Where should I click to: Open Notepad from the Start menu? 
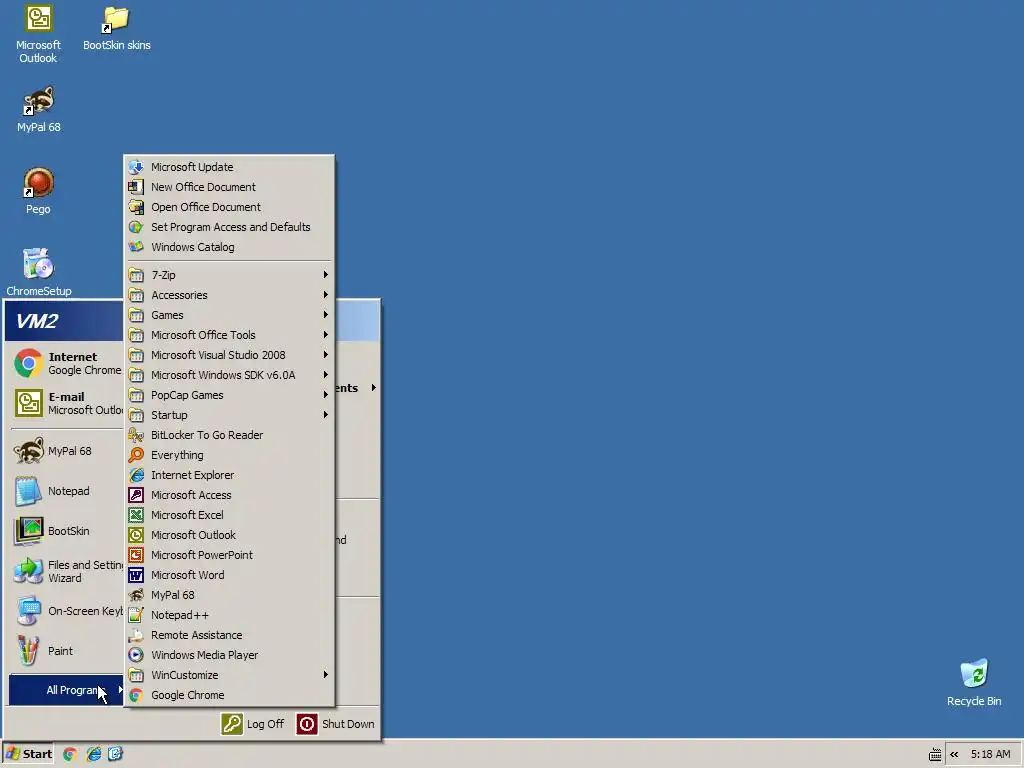(x=67, y=491)
